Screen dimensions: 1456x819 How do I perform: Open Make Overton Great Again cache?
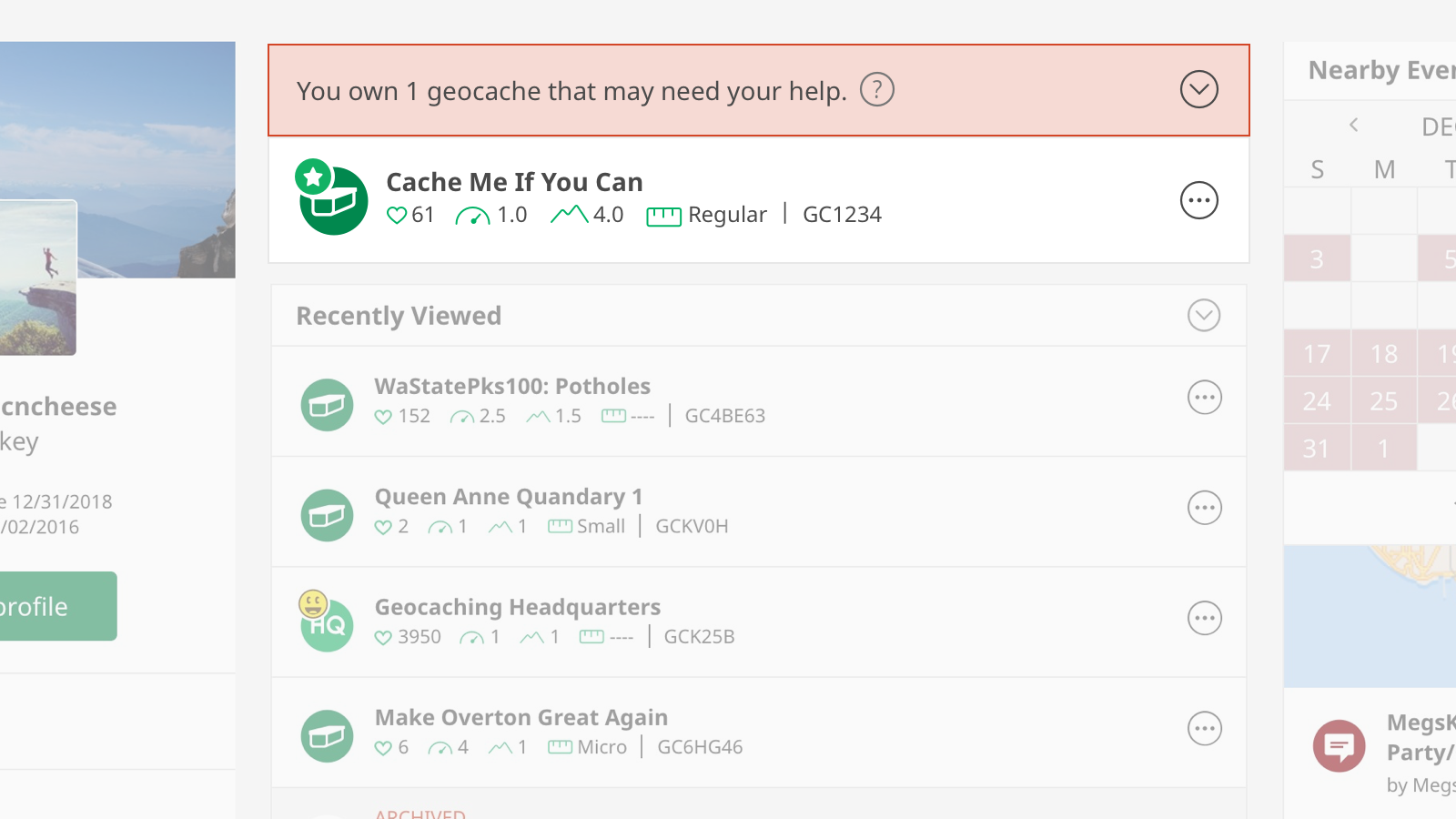pos(521,718)
